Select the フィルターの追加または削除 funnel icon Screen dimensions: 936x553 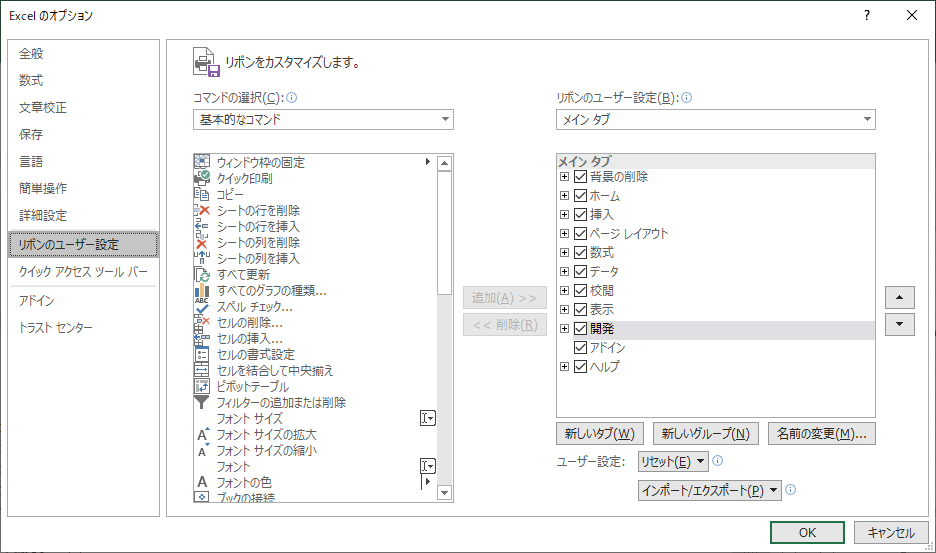[202, 403]
